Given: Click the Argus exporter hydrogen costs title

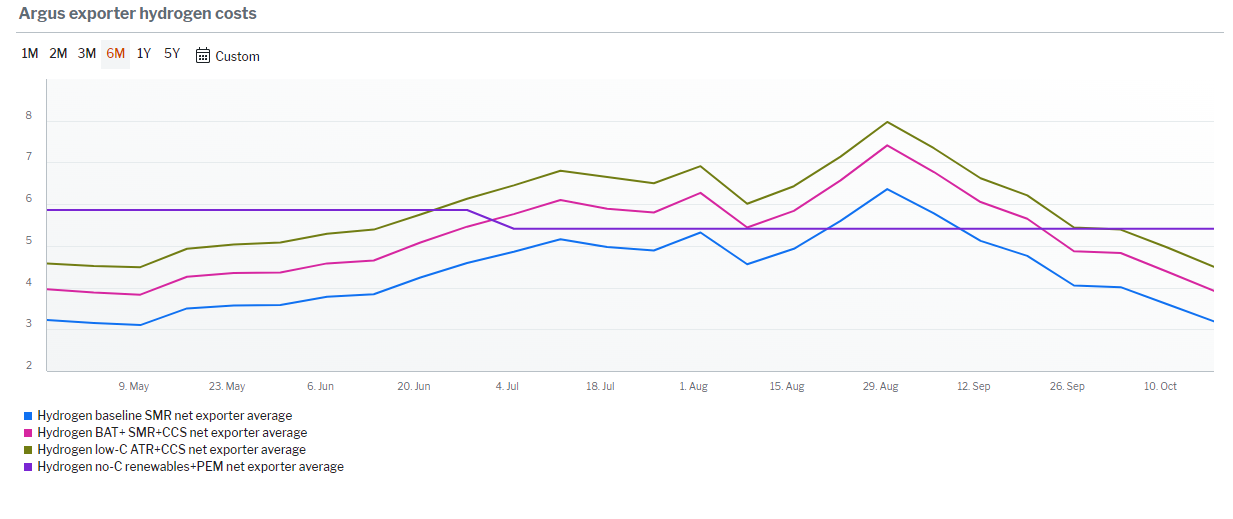Looking at the screenshot, I should [137, 14].
